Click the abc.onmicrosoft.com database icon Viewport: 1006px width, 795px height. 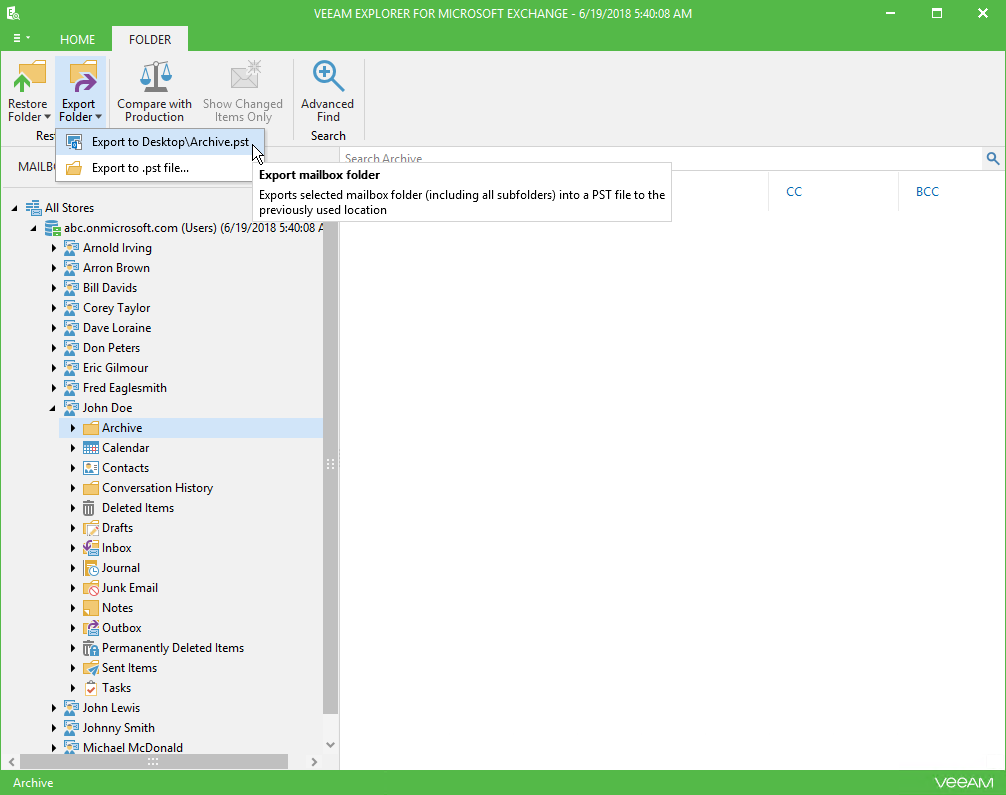pos(53,228)
